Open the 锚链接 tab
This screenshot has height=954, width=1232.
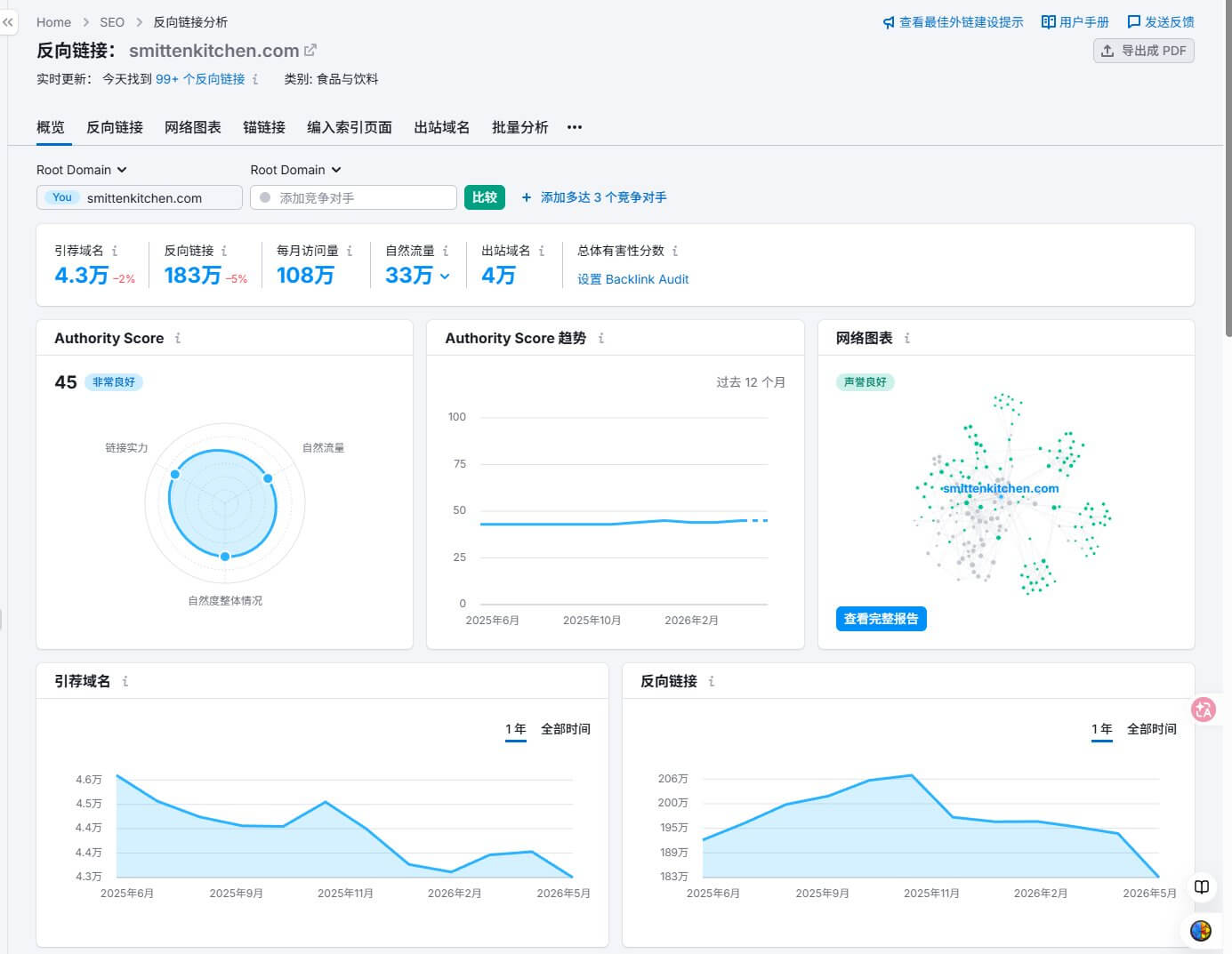tap(264, 127)
